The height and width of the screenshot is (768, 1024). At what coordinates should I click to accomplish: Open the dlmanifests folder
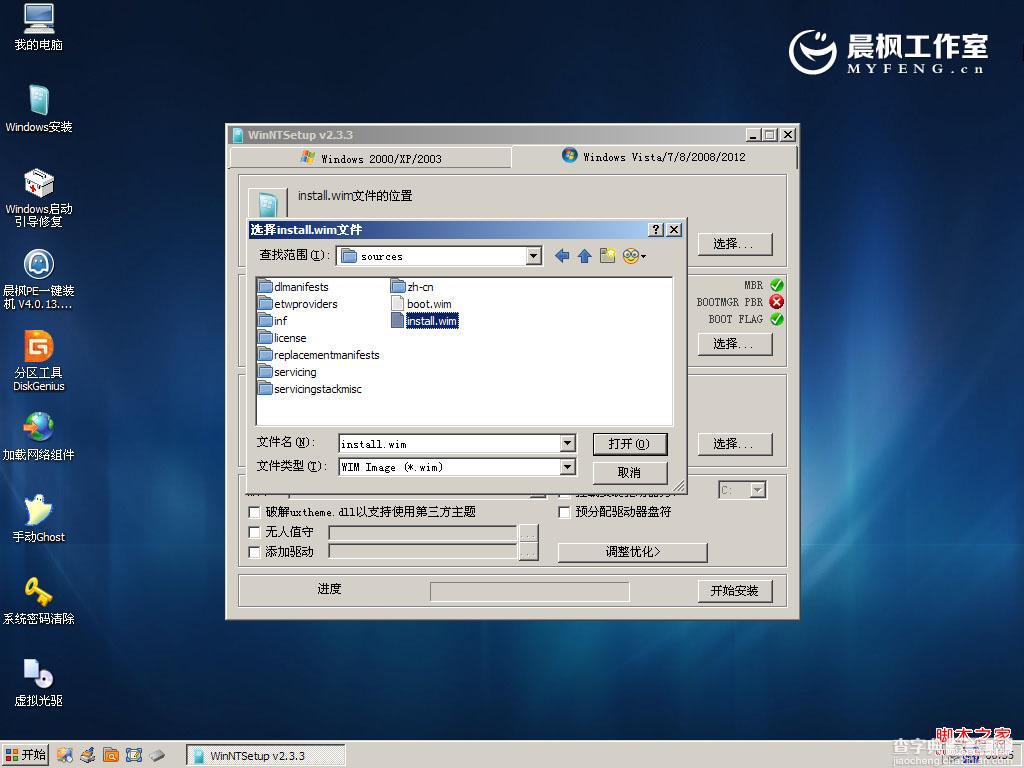293,287
